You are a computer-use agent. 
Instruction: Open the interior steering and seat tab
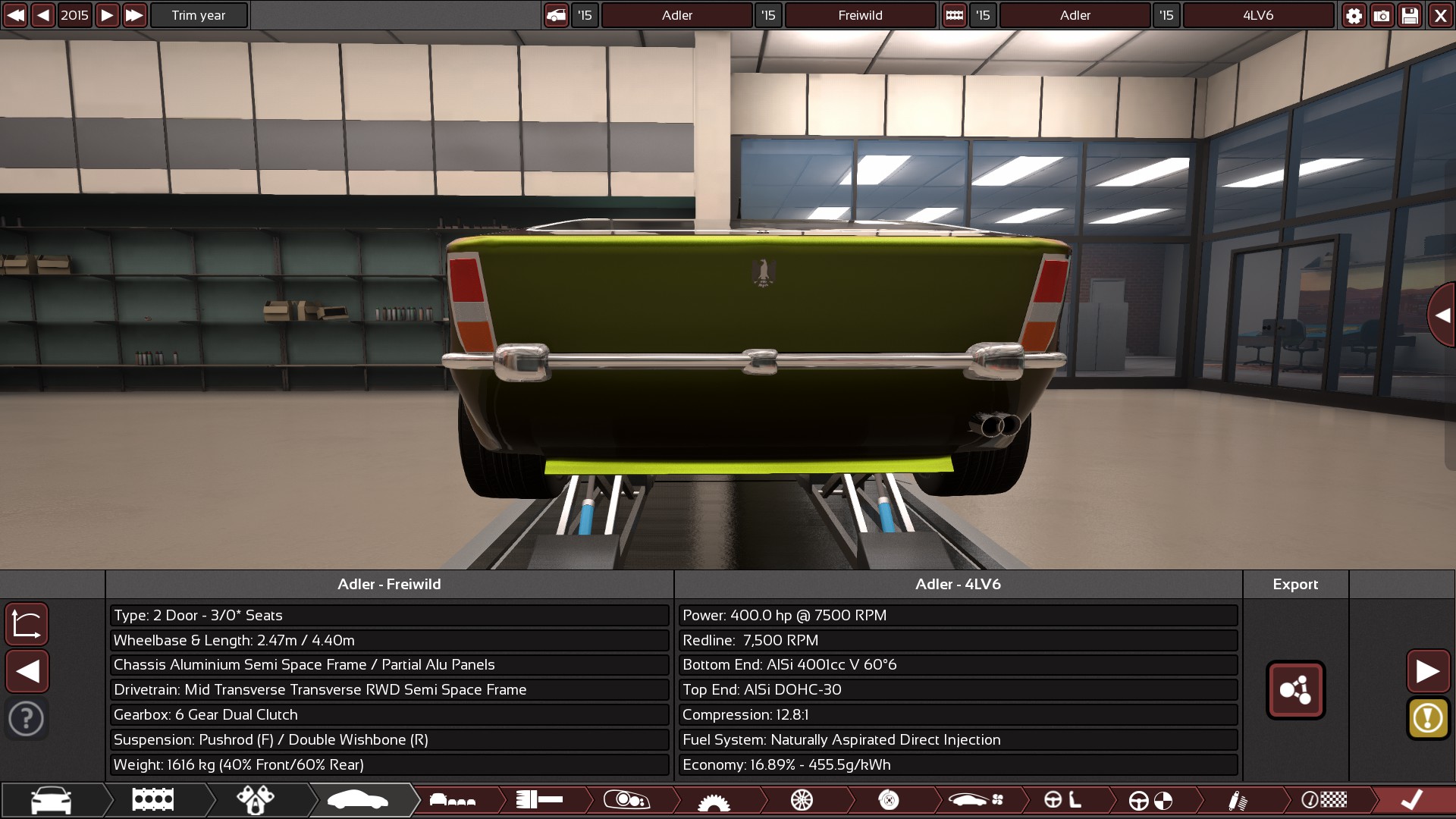tap(1063, 800)
